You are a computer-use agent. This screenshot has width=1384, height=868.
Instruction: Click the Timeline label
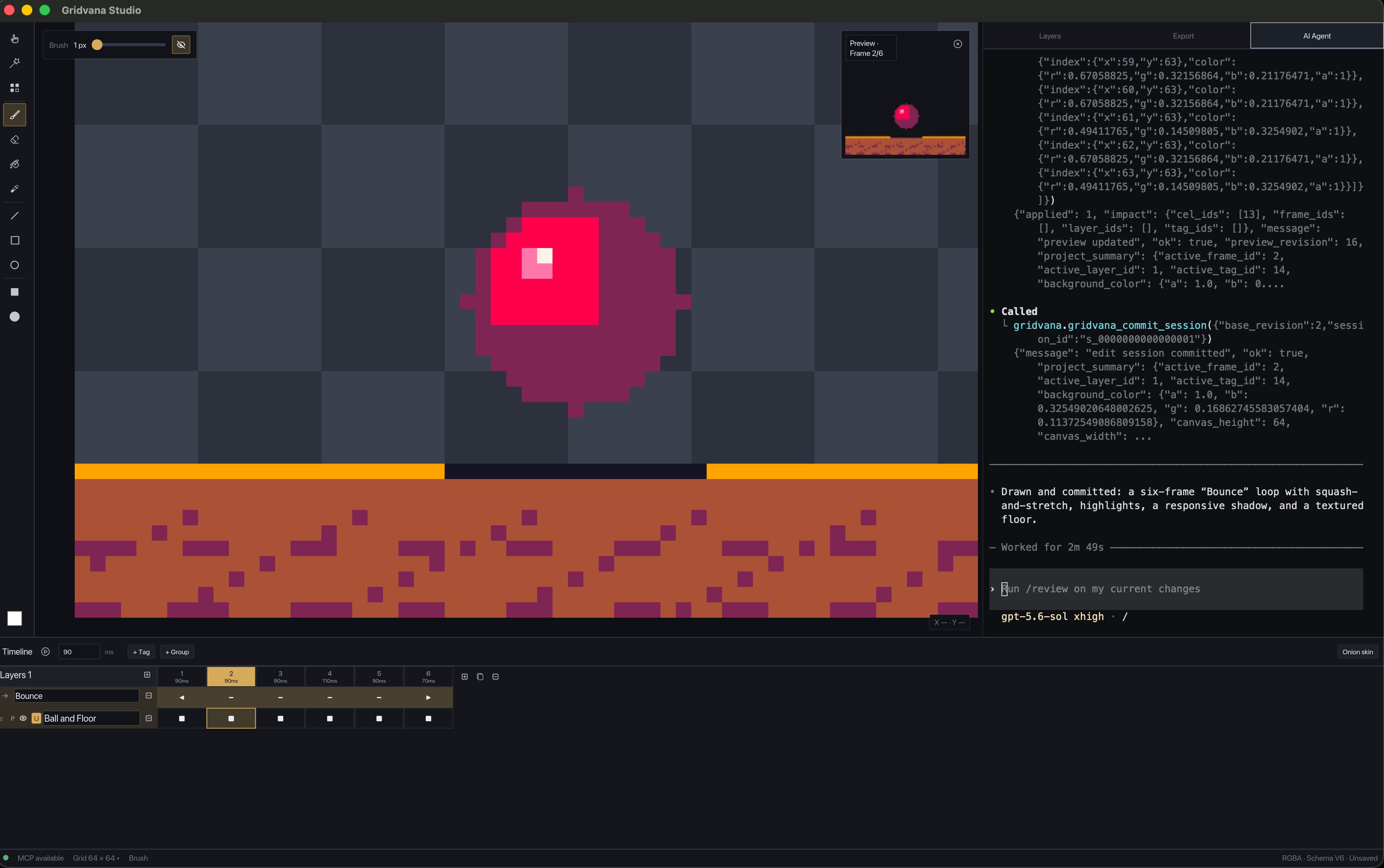coord(17,652)
